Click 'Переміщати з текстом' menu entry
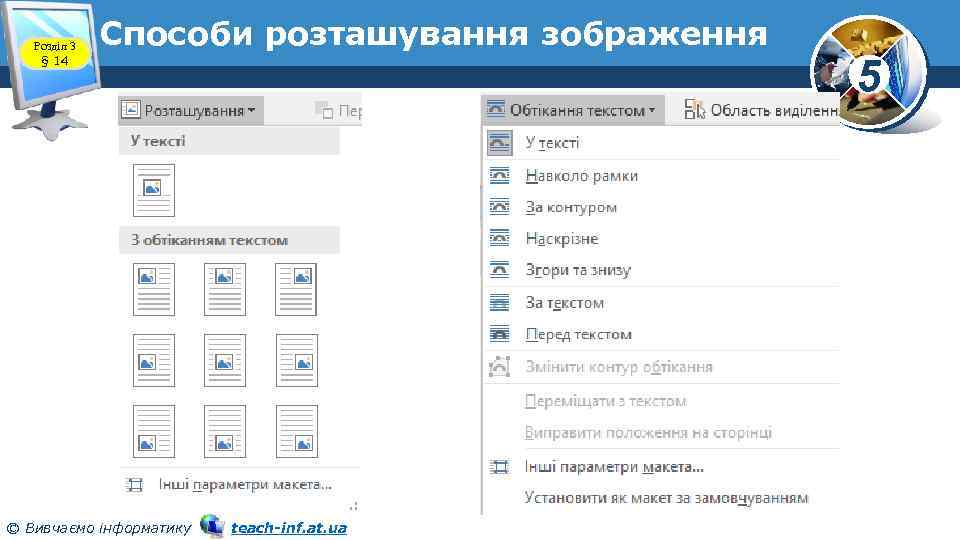Screen dimensions: 960x540 [x=661, y=402]
